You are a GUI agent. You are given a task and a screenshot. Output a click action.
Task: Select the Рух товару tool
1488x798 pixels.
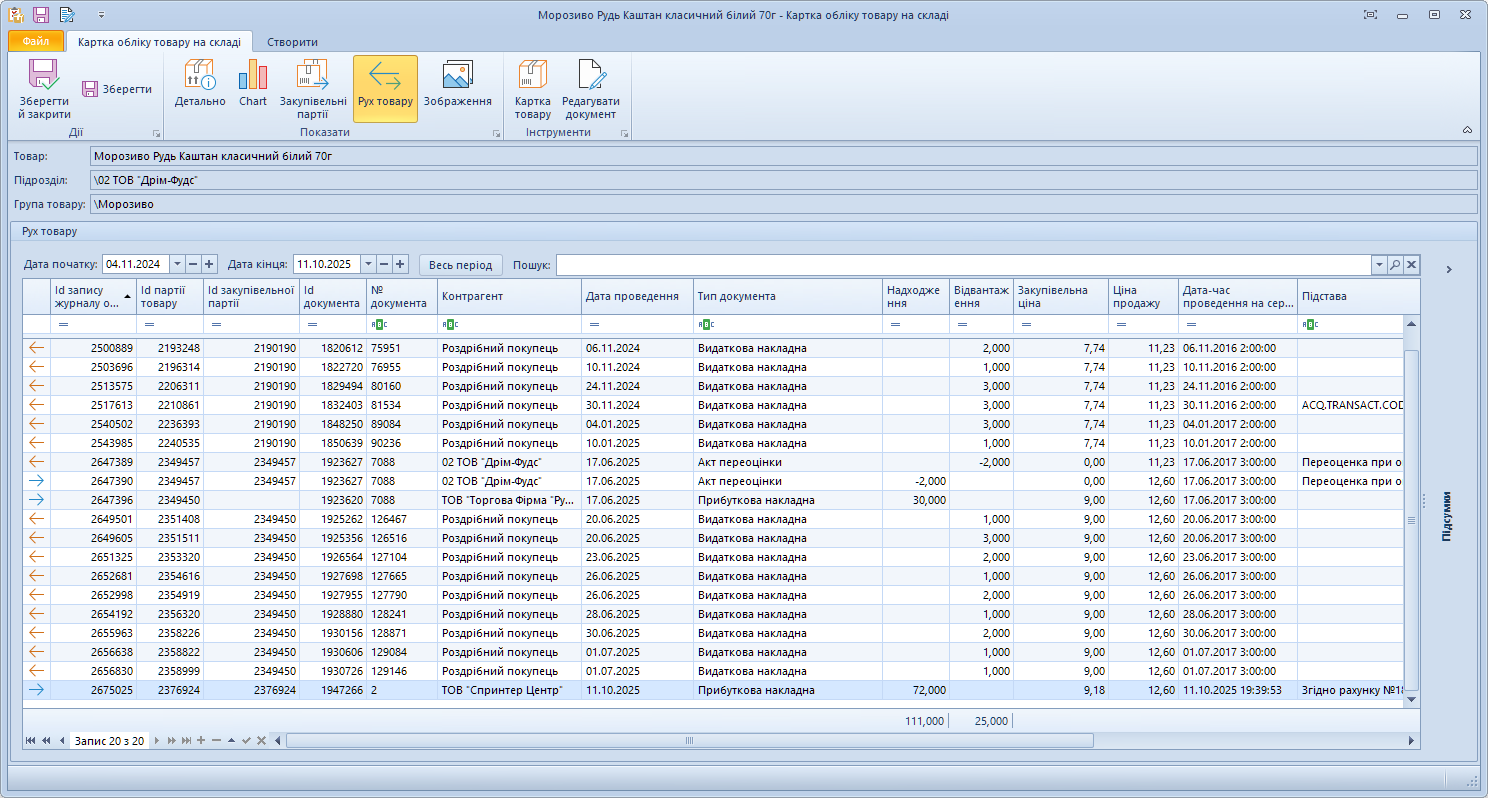tap(383, 88)
